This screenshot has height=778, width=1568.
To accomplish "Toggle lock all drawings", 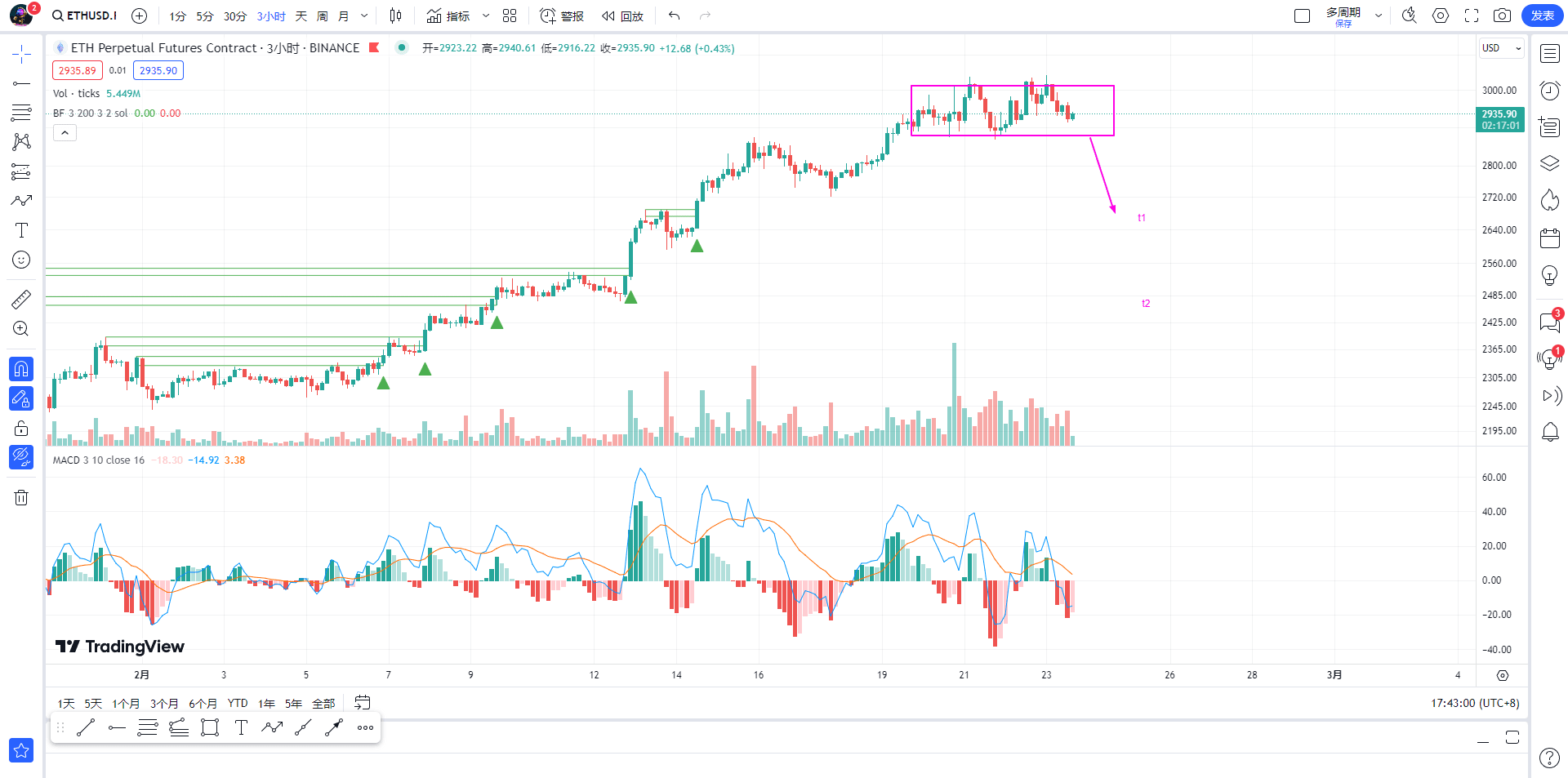I will coord(21,428).
